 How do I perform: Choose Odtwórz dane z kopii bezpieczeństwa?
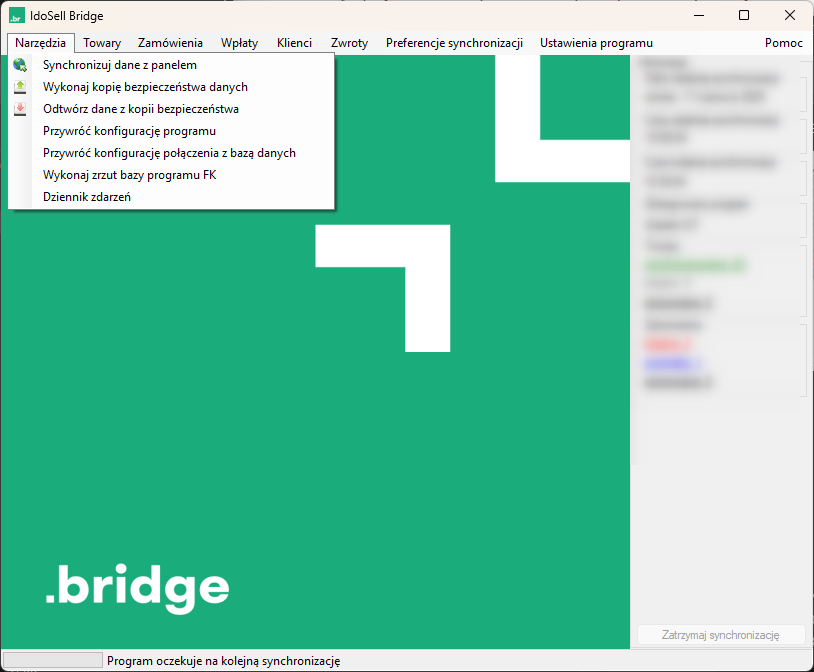[x=171, y=109]
